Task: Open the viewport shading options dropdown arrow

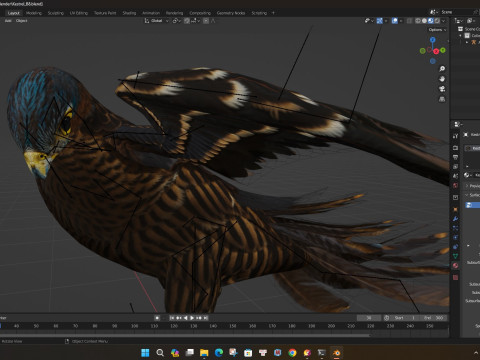Action: tap(444, 21)
